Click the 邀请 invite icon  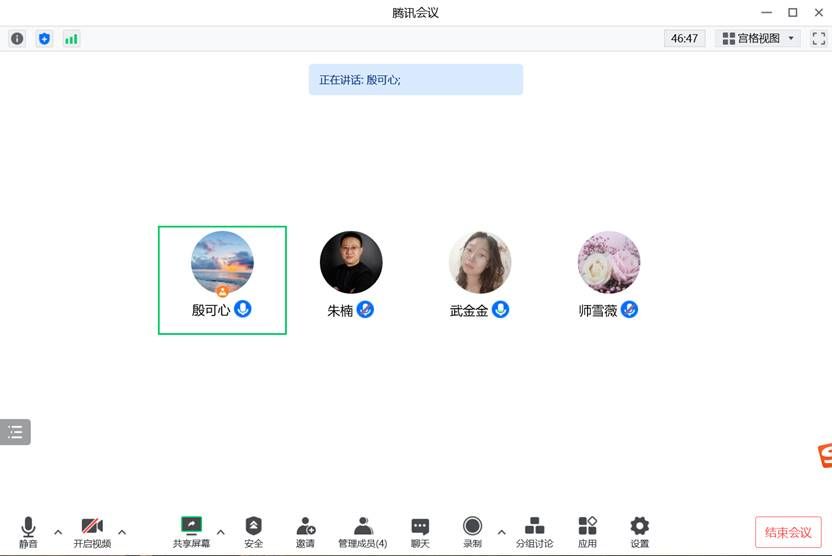click(x=305, y=532)
